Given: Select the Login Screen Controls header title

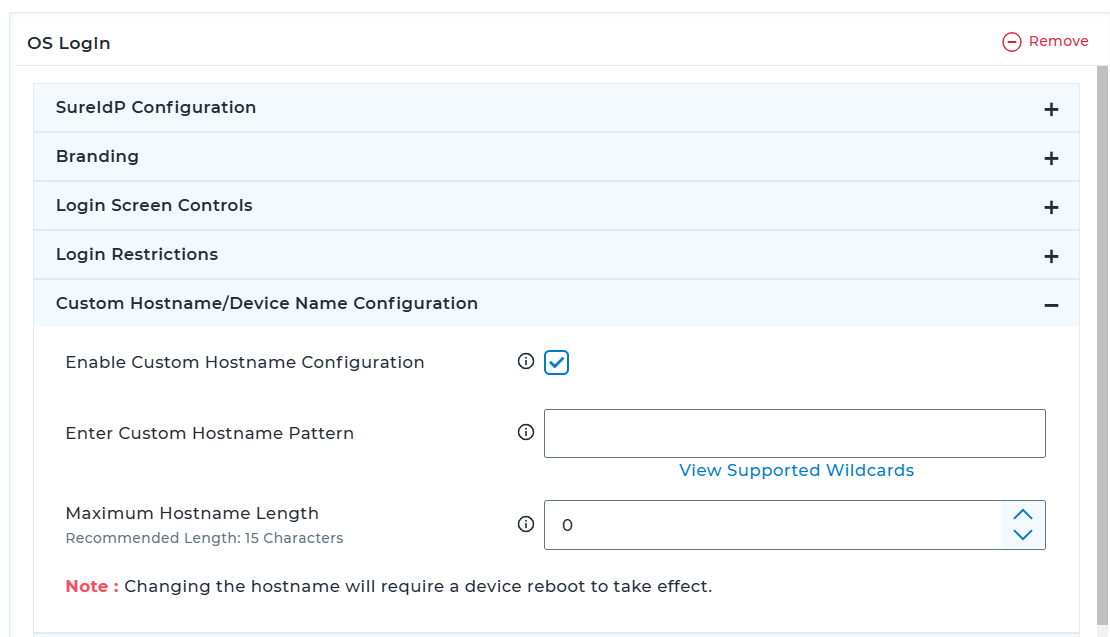Looking at the screenshot, I should coord(154,205).
